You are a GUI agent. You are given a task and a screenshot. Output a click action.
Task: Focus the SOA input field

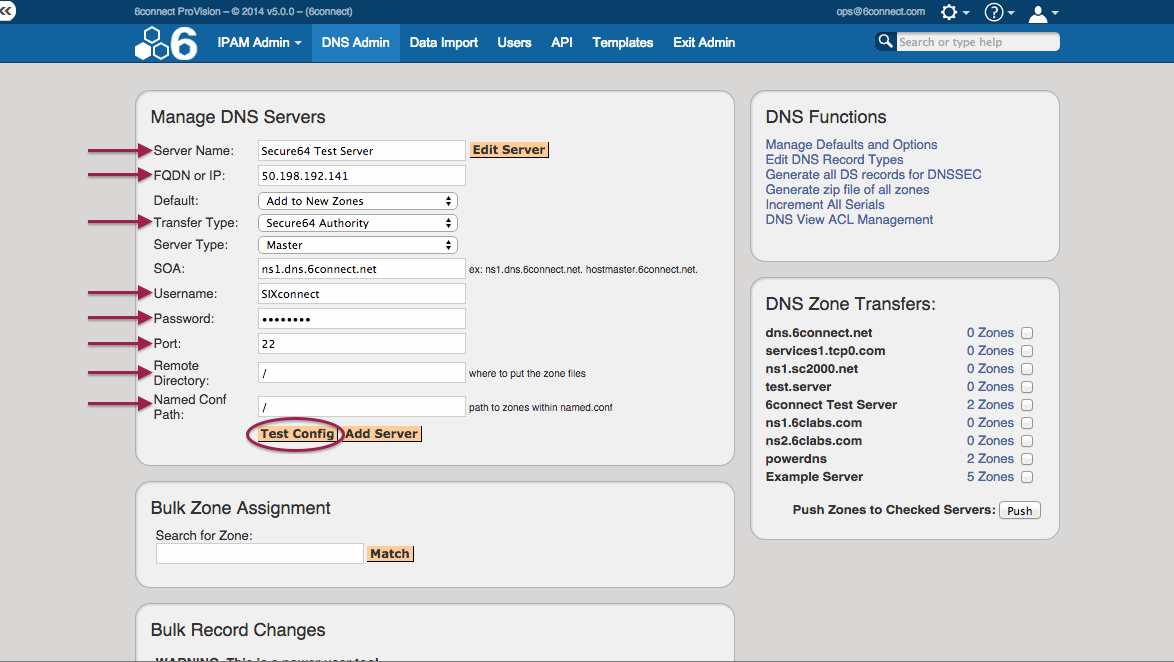(362, 269)
